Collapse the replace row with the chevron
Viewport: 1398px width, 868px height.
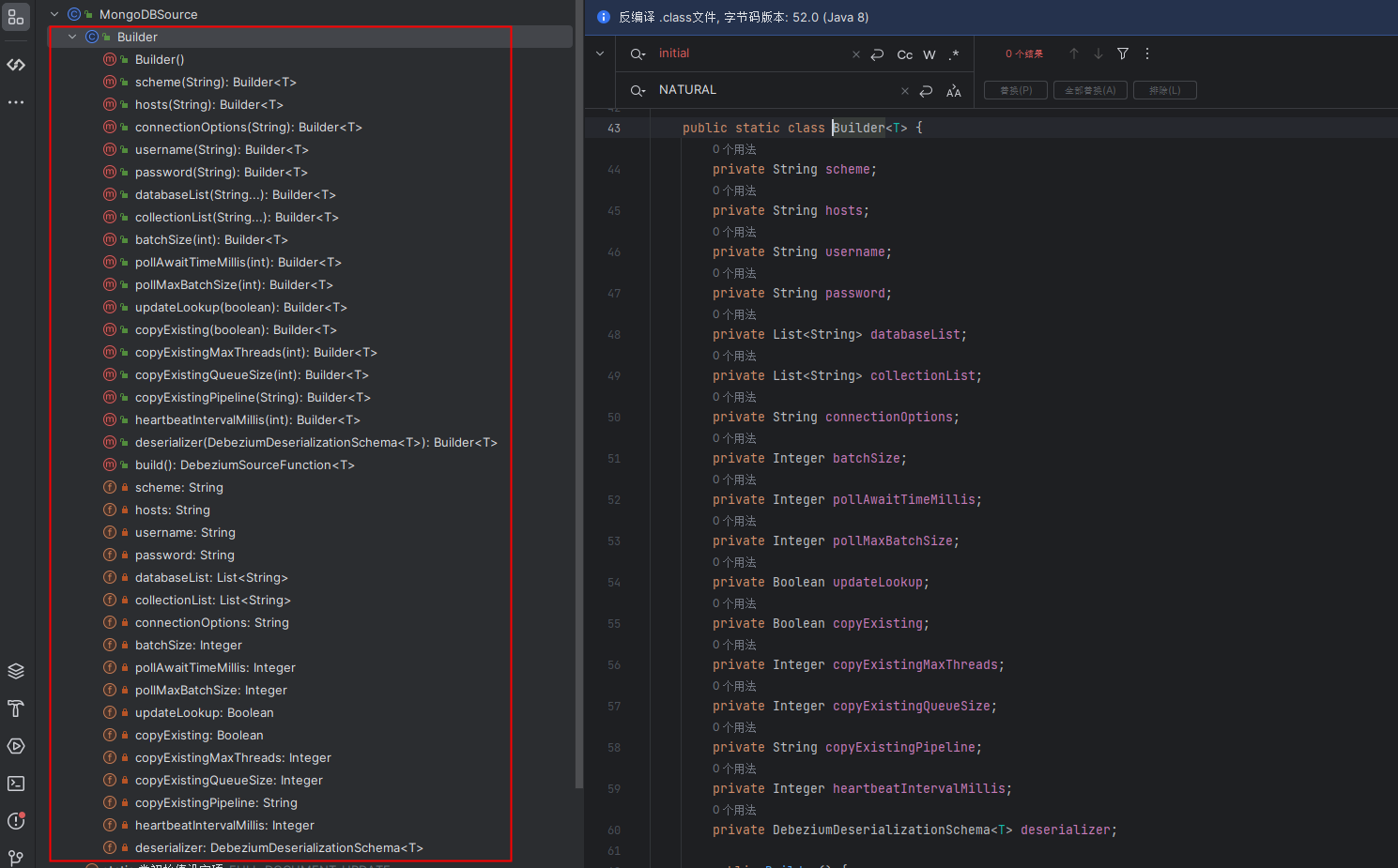600,53
